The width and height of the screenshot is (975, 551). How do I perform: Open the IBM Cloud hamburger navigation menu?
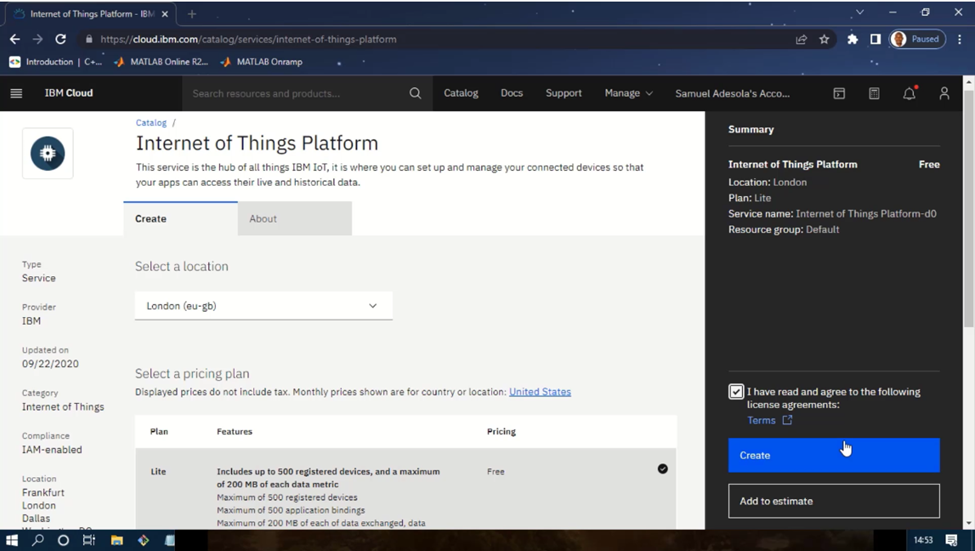coord(16,93)
